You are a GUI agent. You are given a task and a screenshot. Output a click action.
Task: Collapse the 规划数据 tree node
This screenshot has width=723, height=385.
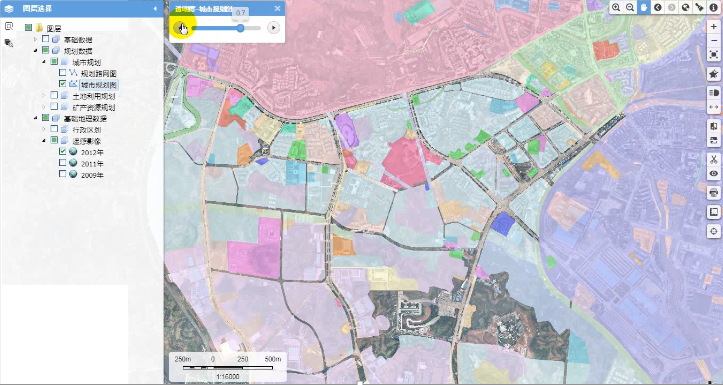[36, 50]
